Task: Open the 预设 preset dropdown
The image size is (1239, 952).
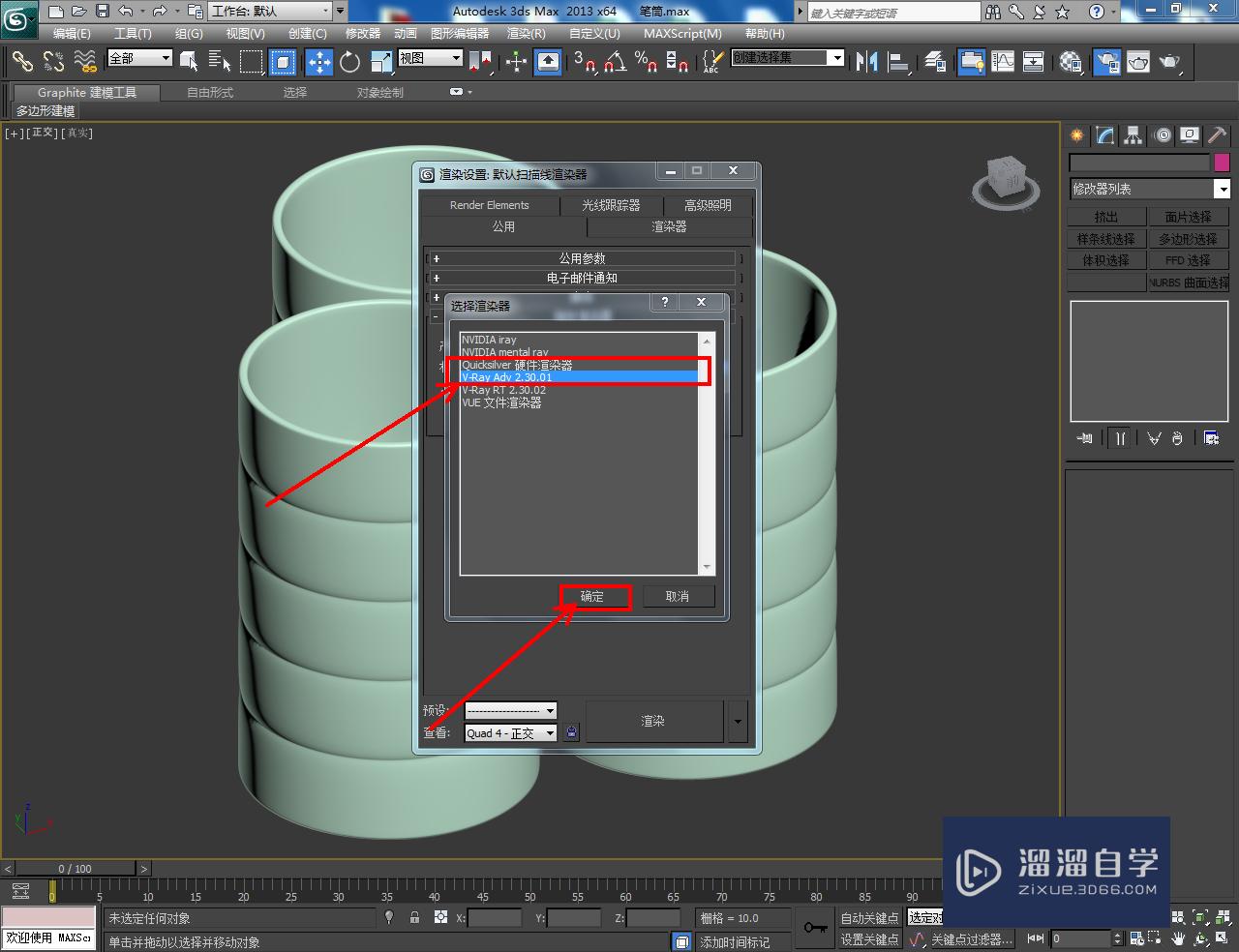Action: coord(510,710)
